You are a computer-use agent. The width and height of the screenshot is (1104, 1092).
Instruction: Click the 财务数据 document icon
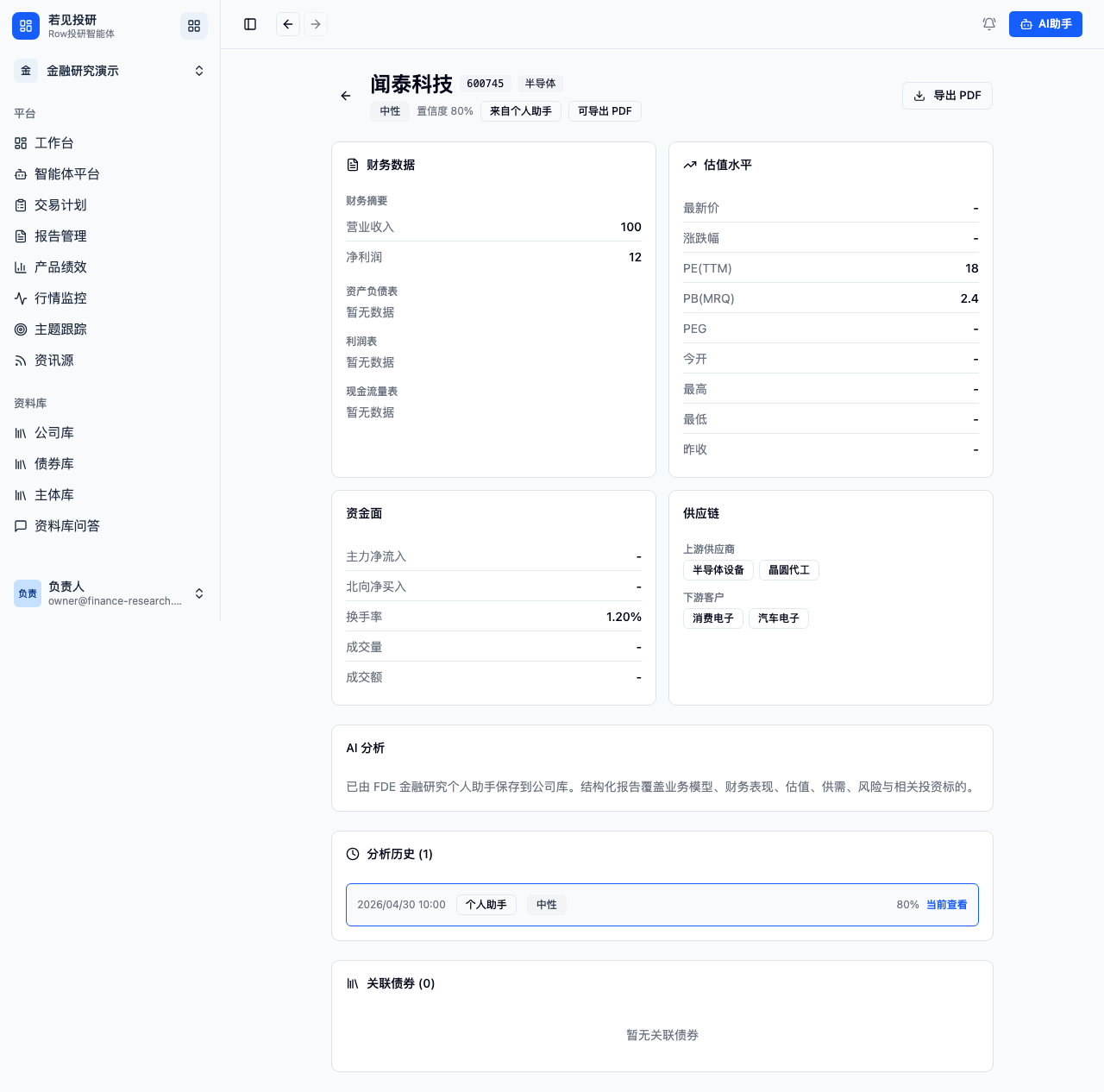pos(353,165)
